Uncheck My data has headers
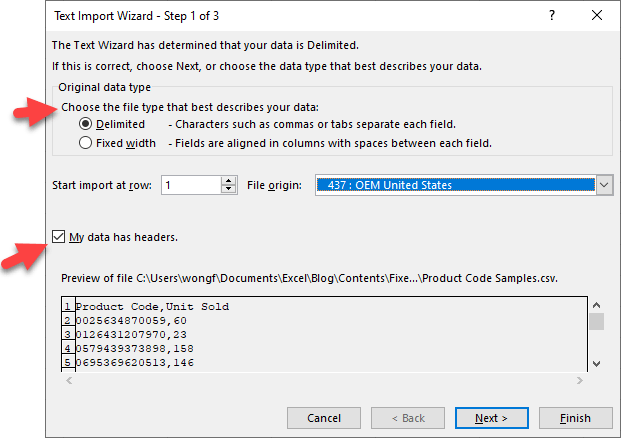Screen dimensions: 621x438 tap(59, 237)
